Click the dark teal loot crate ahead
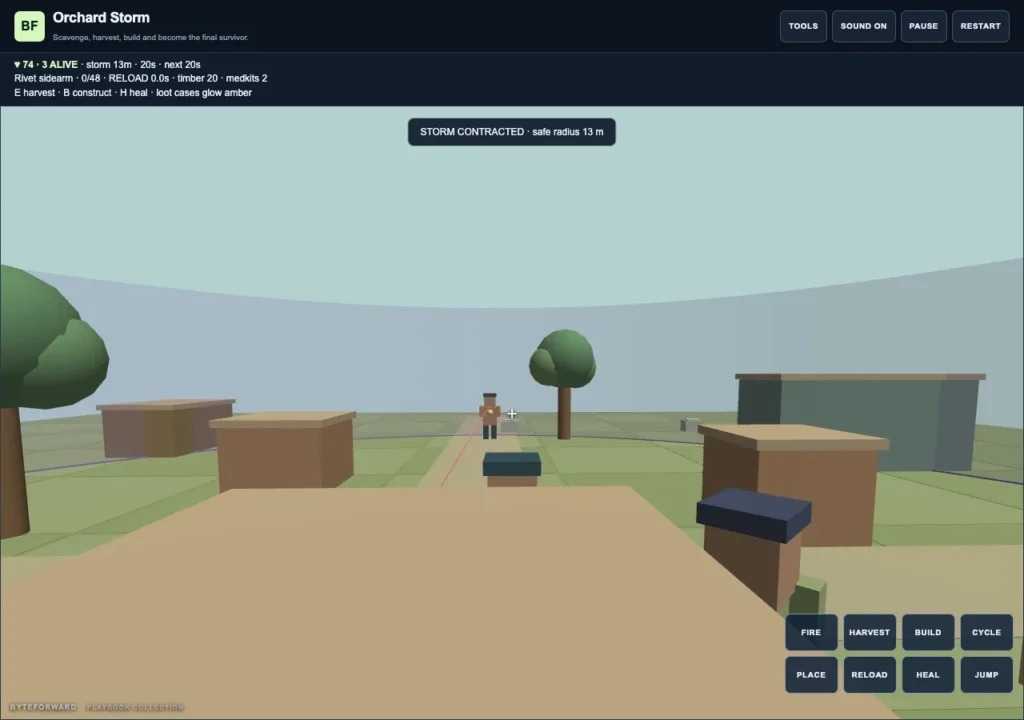 pyautogui.click(x=511, y=469)
